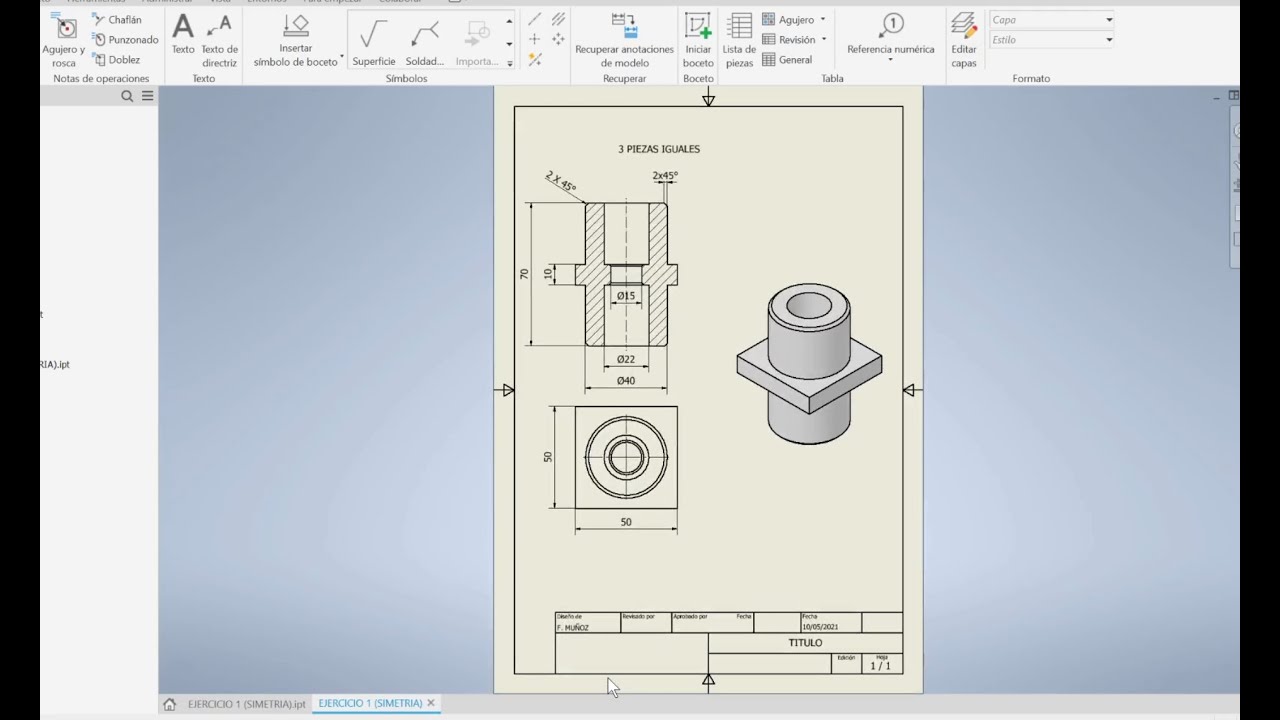Select the Superficie texture symbol

373,43
